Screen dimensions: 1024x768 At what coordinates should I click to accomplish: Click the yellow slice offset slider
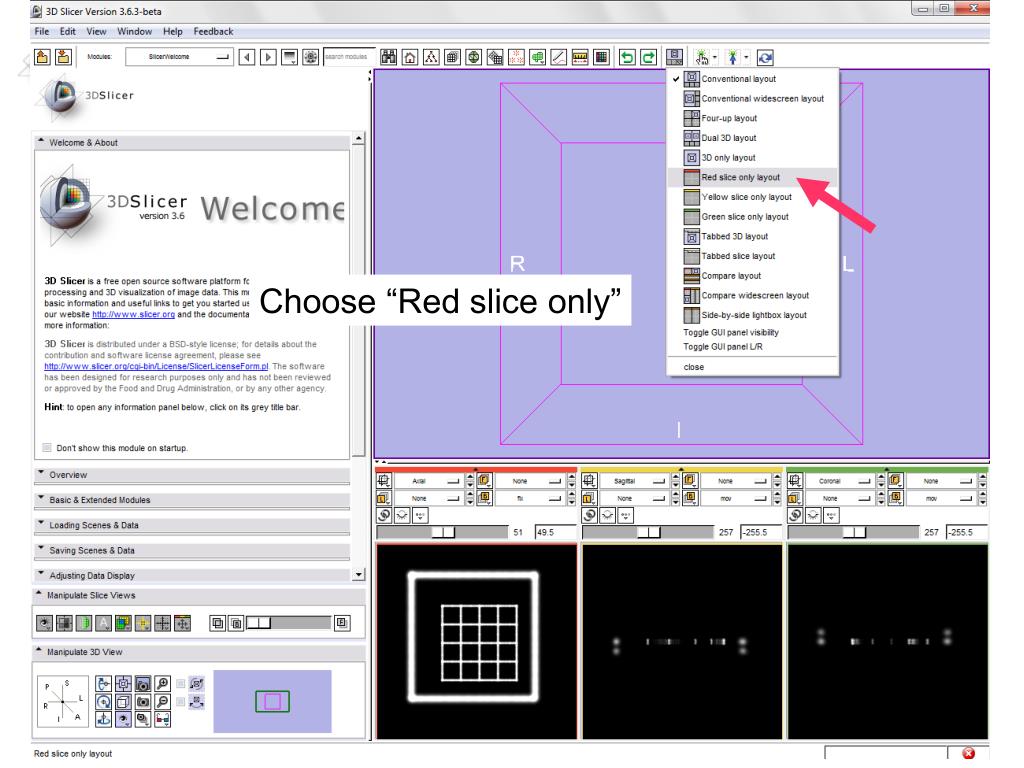(x=648, y=532)
